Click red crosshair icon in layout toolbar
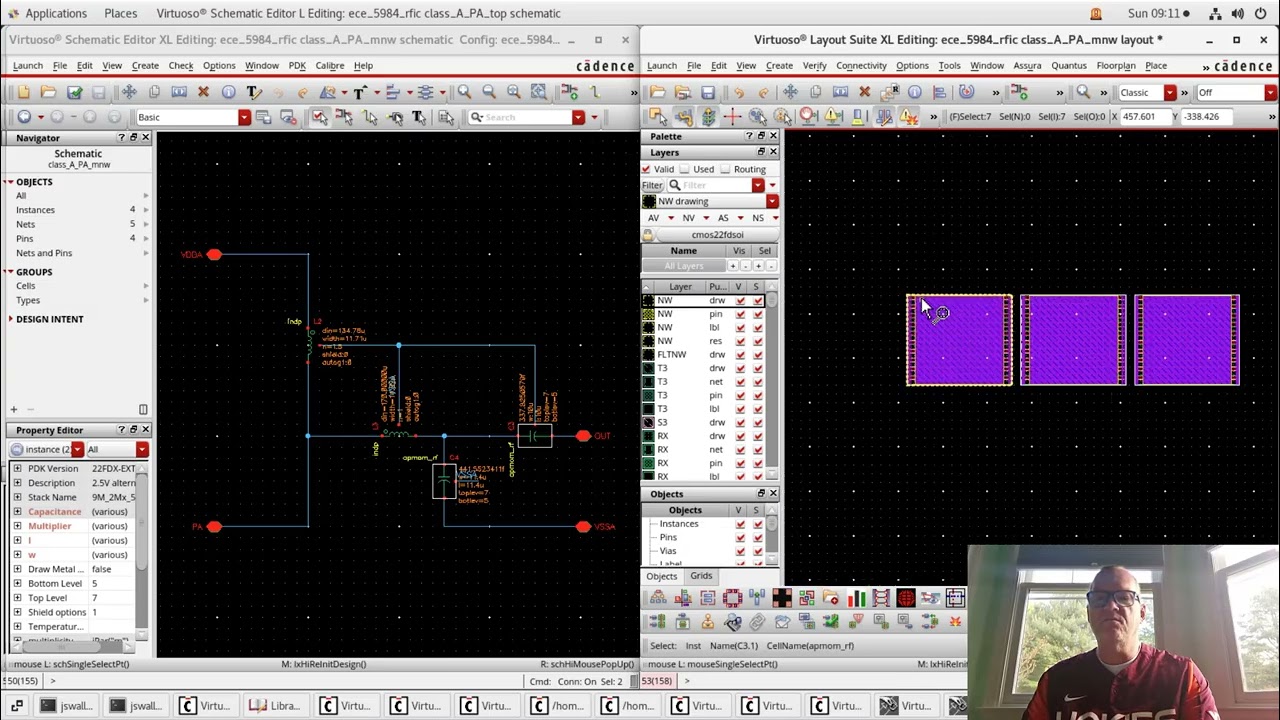1280x720 pixels. [x=732, y=117]
